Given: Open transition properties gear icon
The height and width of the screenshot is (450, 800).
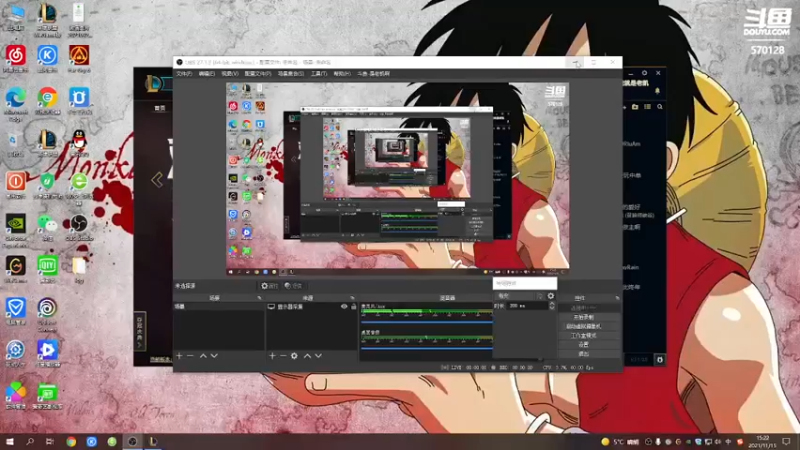Looking at the screenshot, I should pyautogui.click(x=551, y=296).
